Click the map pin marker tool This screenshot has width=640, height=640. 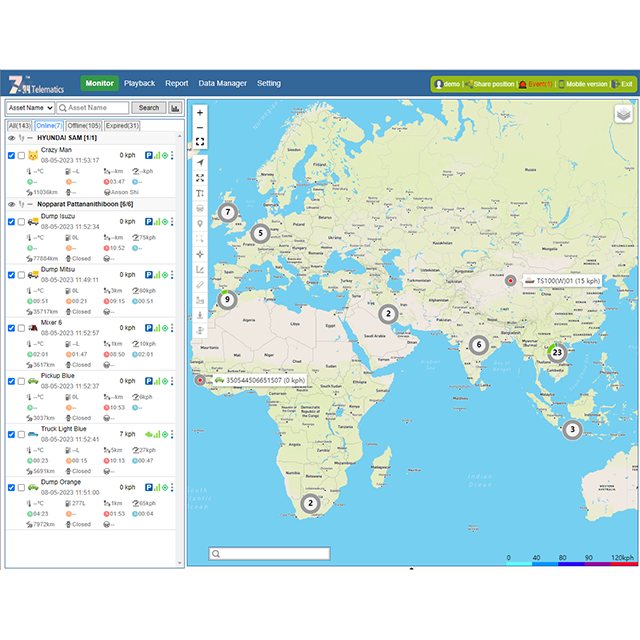point(200,224)
